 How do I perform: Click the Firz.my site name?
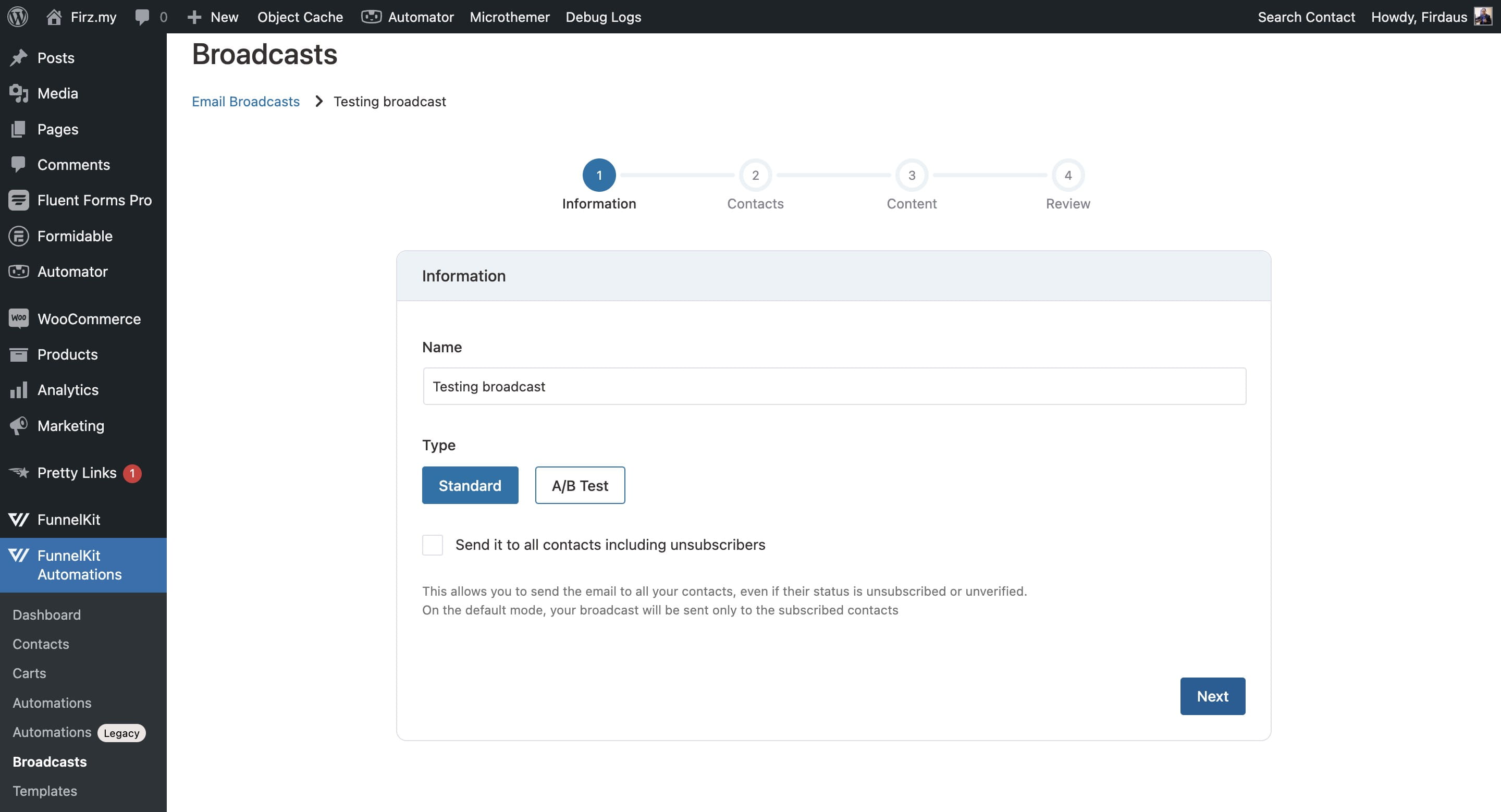tap(93, 17)
